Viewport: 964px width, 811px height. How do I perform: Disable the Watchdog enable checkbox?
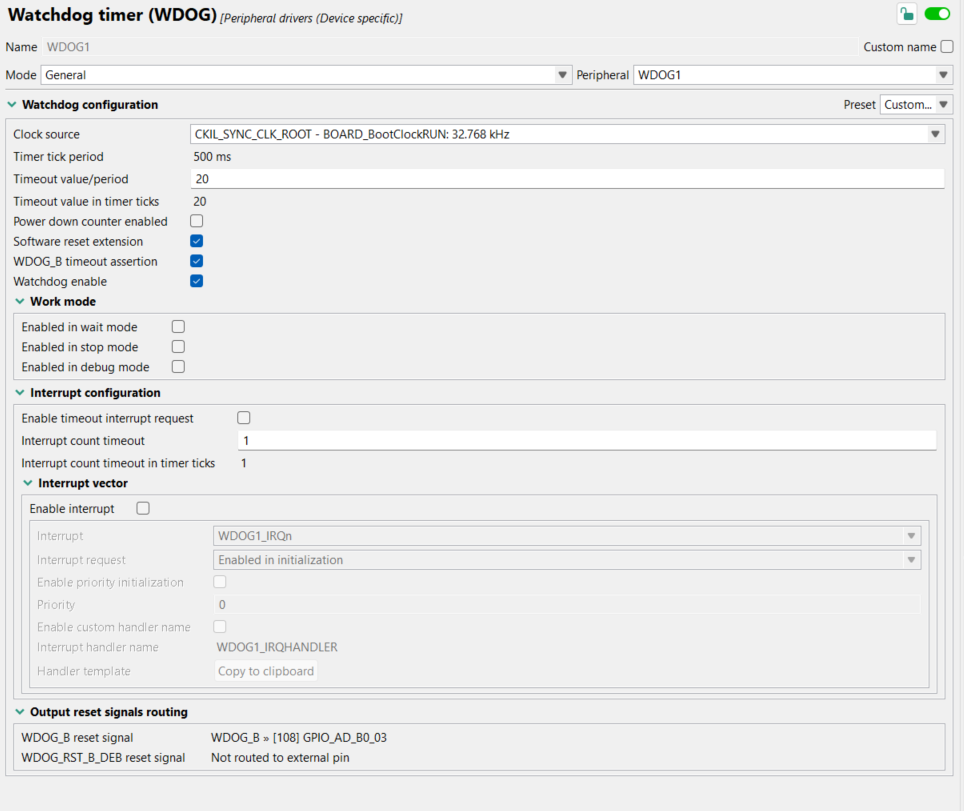point(196,281)
